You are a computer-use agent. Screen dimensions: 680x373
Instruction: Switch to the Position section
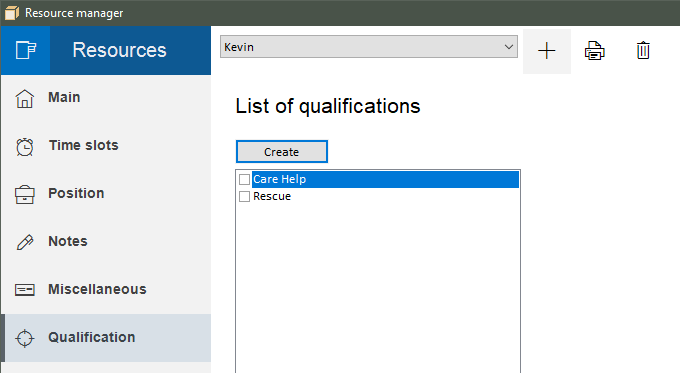pos(106,194)
